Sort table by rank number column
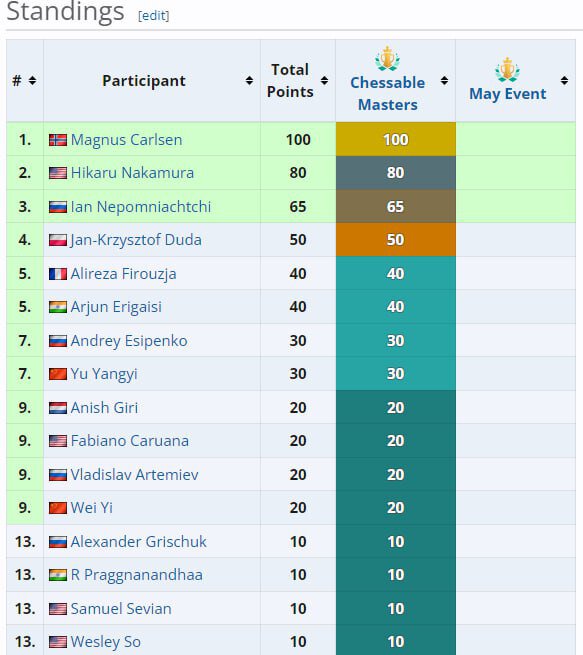583x655 pixels. click(x=32, y=80)
